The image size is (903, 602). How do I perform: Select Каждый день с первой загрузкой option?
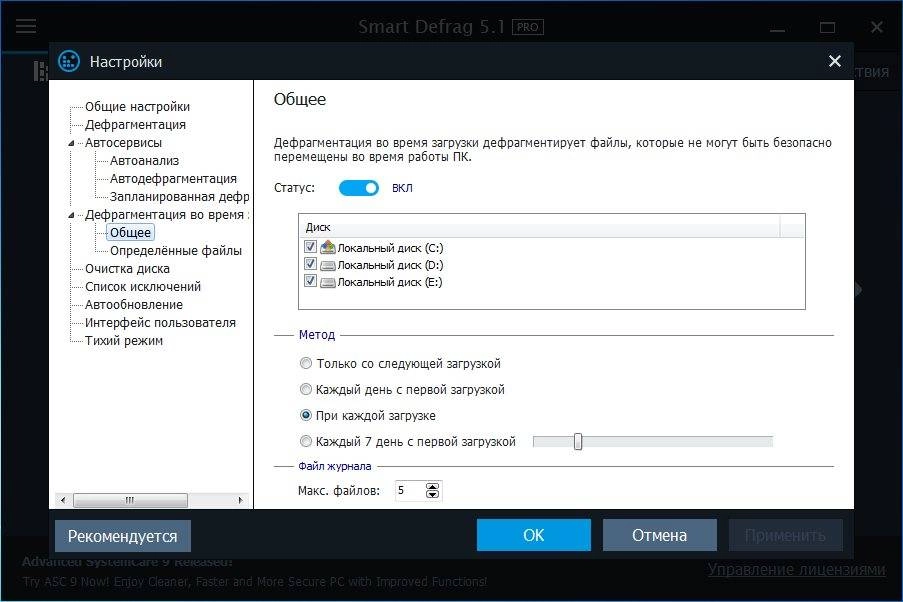306,389
